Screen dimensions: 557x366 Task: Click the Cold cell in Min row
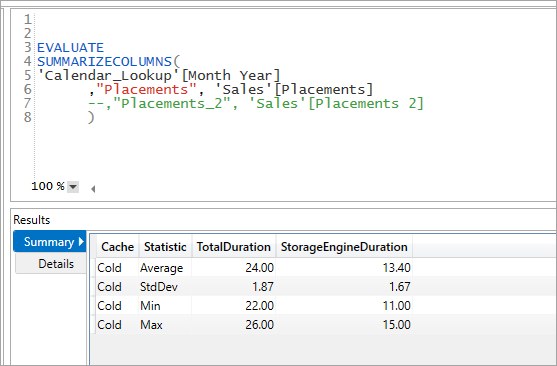(x=117, y=306)
